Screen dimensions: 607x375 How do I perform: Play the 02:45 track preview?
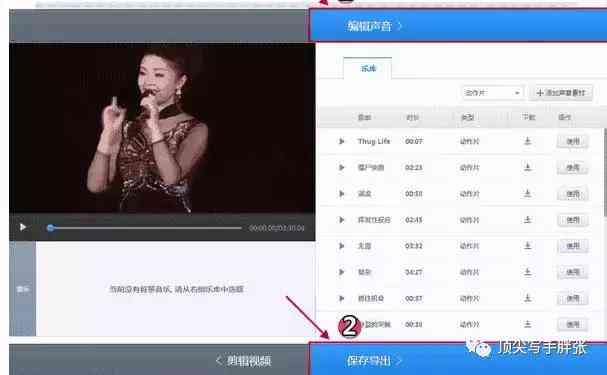pyautogui.click(x=341, y=220)
